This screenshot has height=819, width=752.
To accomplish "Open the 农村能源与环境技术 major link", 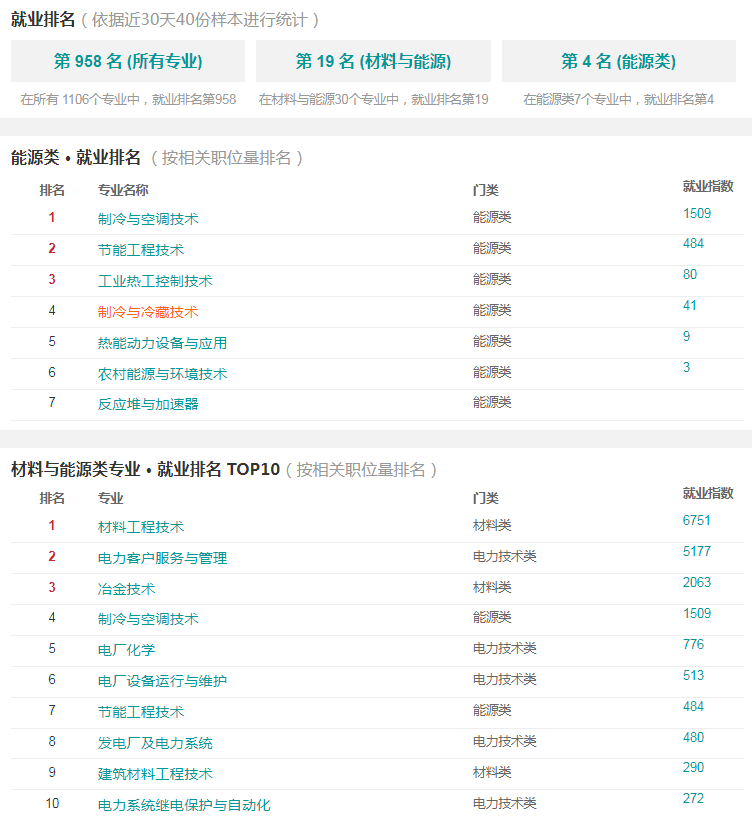I will [x=162, y=373].
